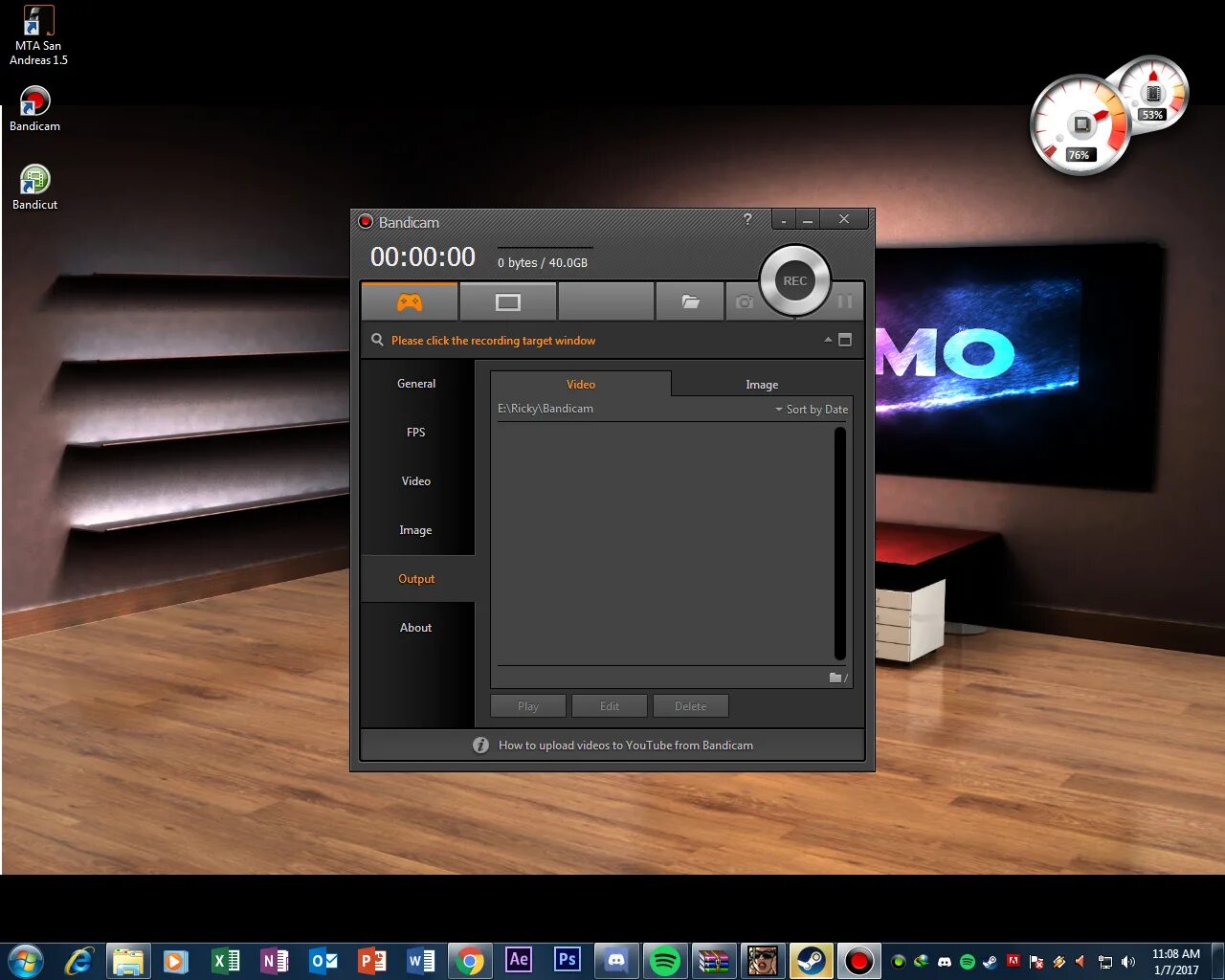Viewport: 1225px width, 980px height.
Task: Open the Bandicut desktop shortcut
Action: [x=34, y=188]
